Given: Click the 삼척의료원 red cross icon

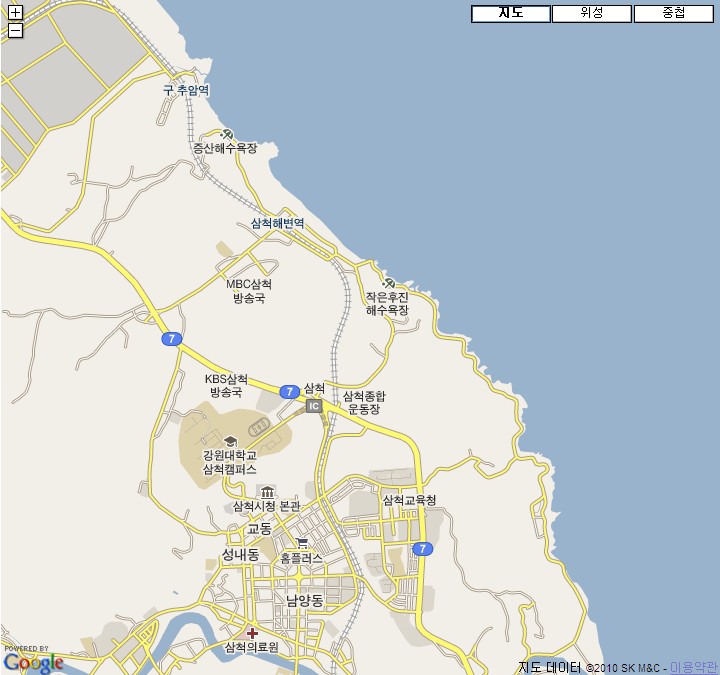Looking at the screenshot, I should 252,634.
